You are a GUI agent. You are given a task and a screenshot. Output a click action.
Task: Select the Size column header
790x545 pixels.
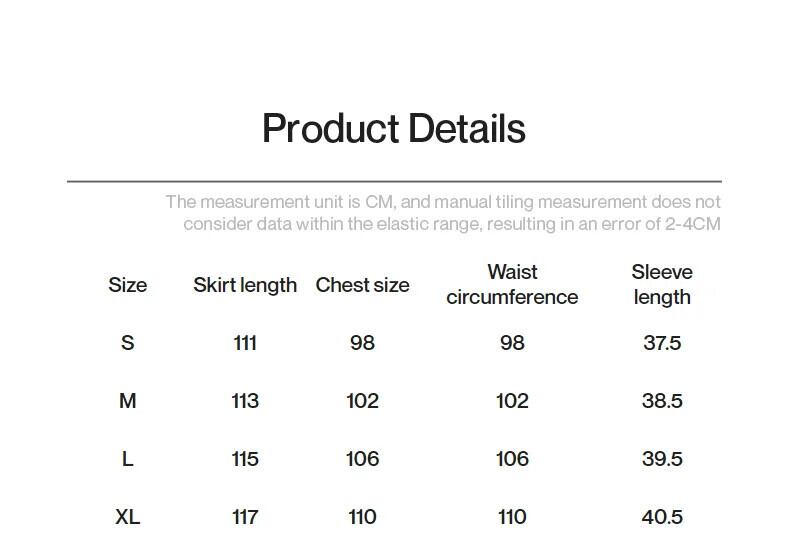[x=127, y=285]
